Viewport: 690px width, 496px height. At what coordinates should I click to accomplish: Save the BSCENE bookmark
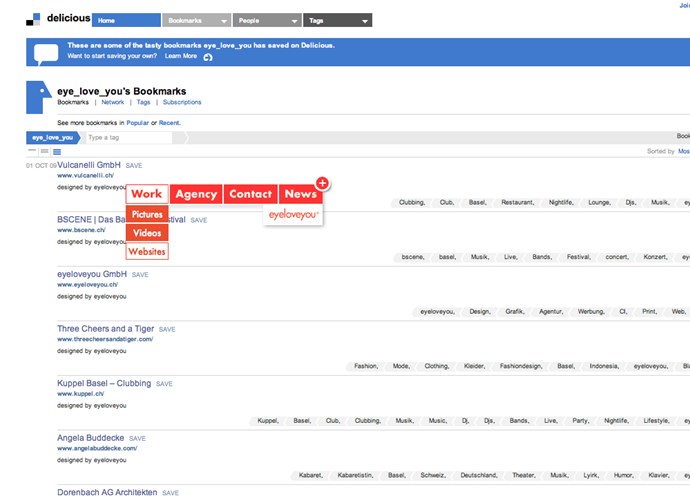click(x=198, y=220)
